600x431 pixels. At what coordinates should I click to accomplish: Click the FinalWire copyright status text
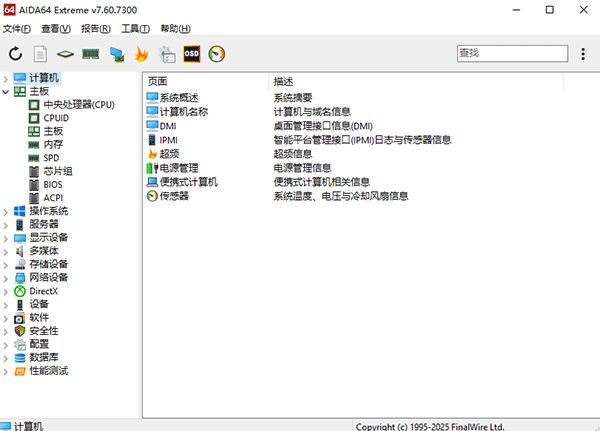tap(430, 426)
